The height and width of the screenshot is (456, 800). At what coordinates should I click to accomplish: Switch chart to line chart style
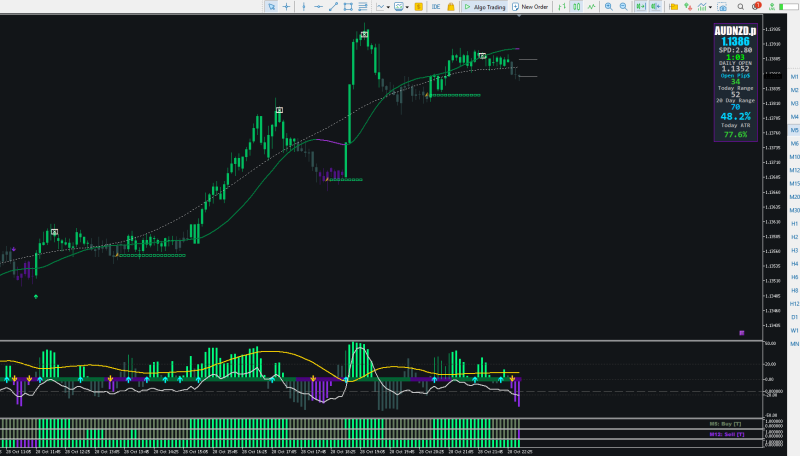[x=591, y=7]
